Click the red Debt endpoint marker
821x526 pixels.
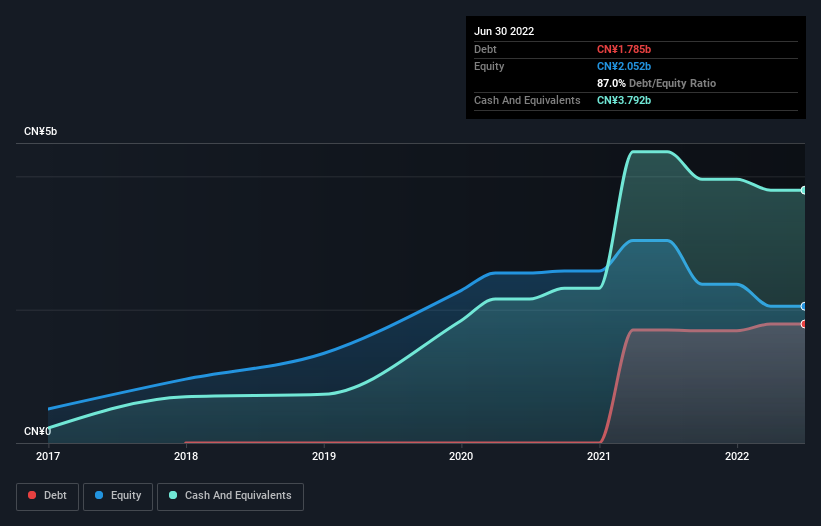[x=804, y=324]
